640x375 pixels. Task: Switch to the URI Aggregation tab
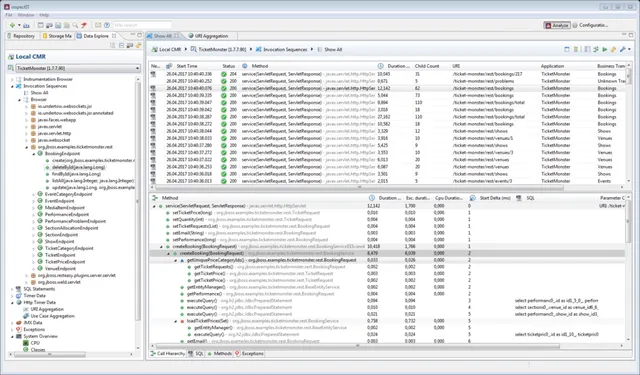pos(208,36)
